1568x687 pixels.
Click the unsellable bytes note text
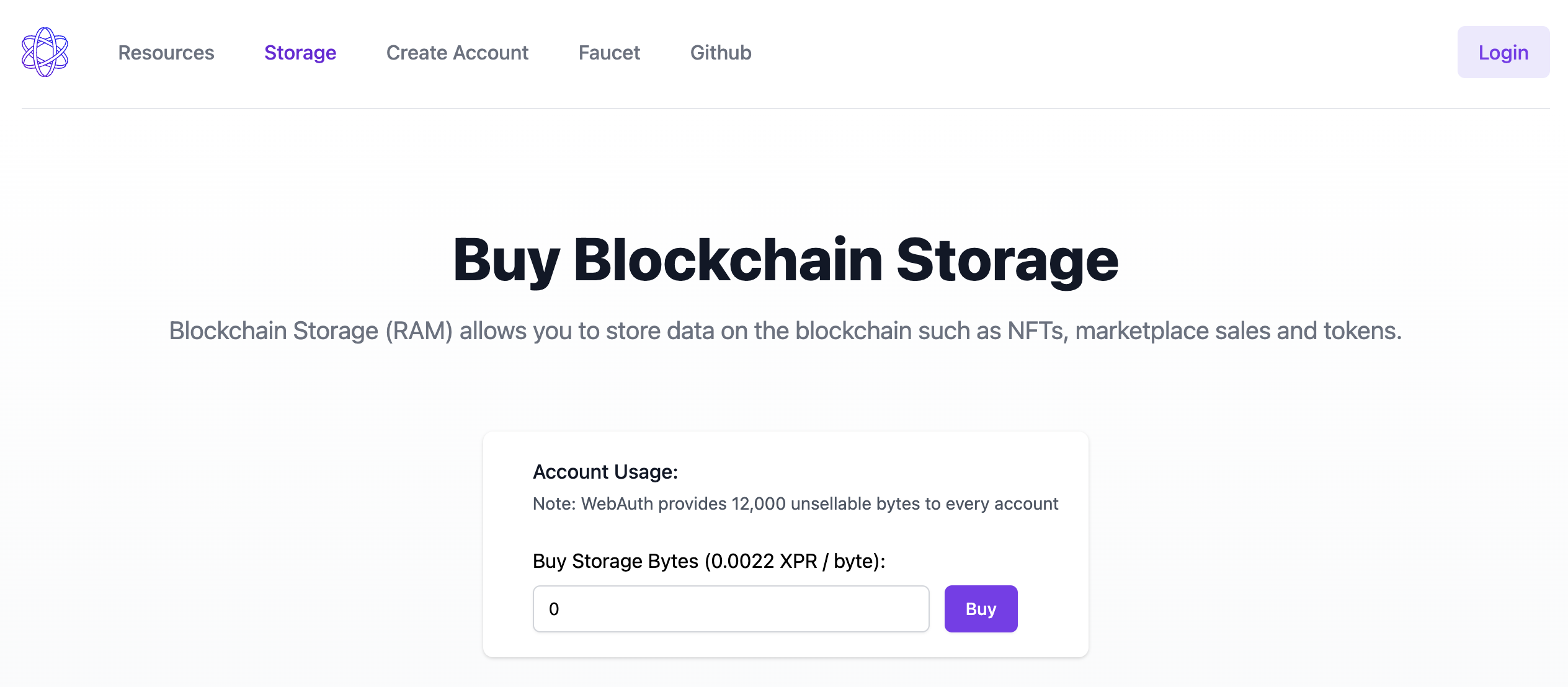point(795,504)
